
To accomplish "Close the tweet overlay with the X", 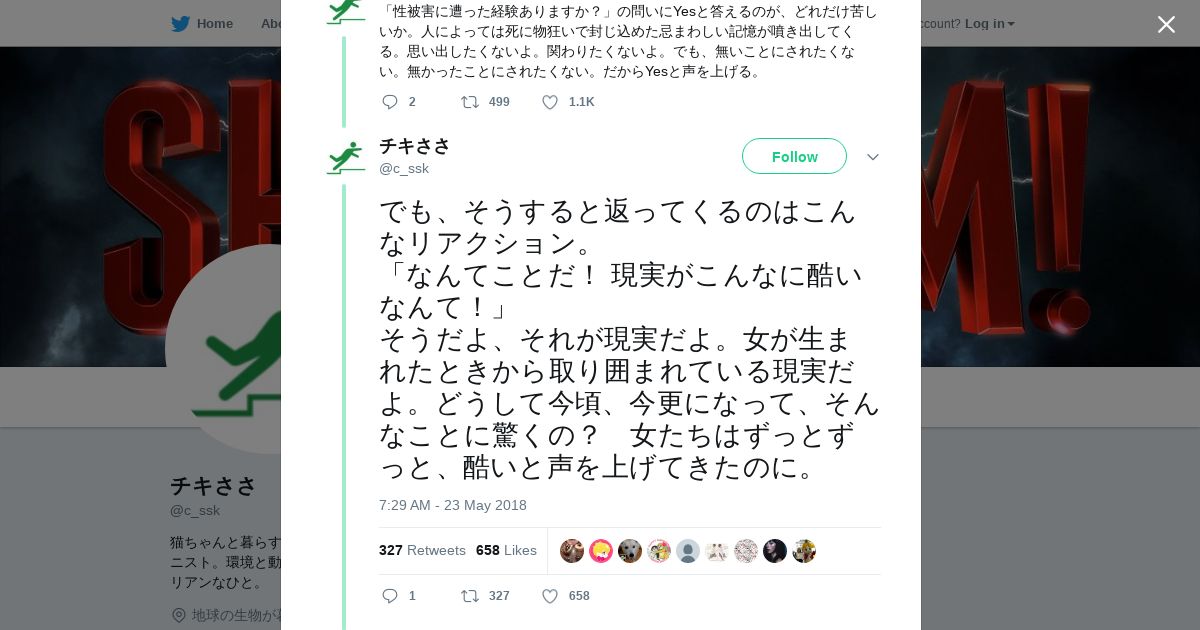I will point(1166,25).
